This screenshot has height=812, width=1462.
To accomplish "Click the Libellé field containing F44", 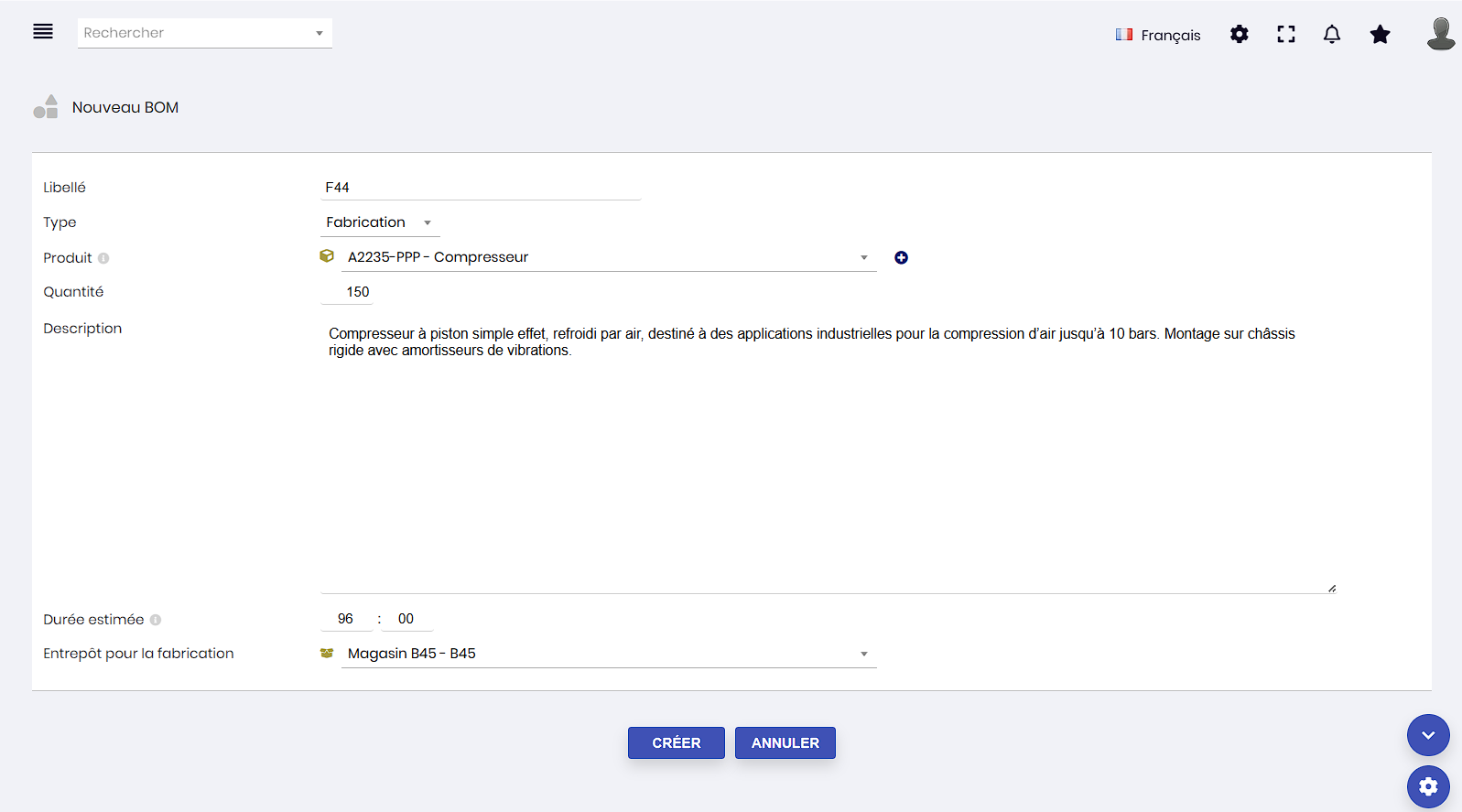I will tap(480, 188).
